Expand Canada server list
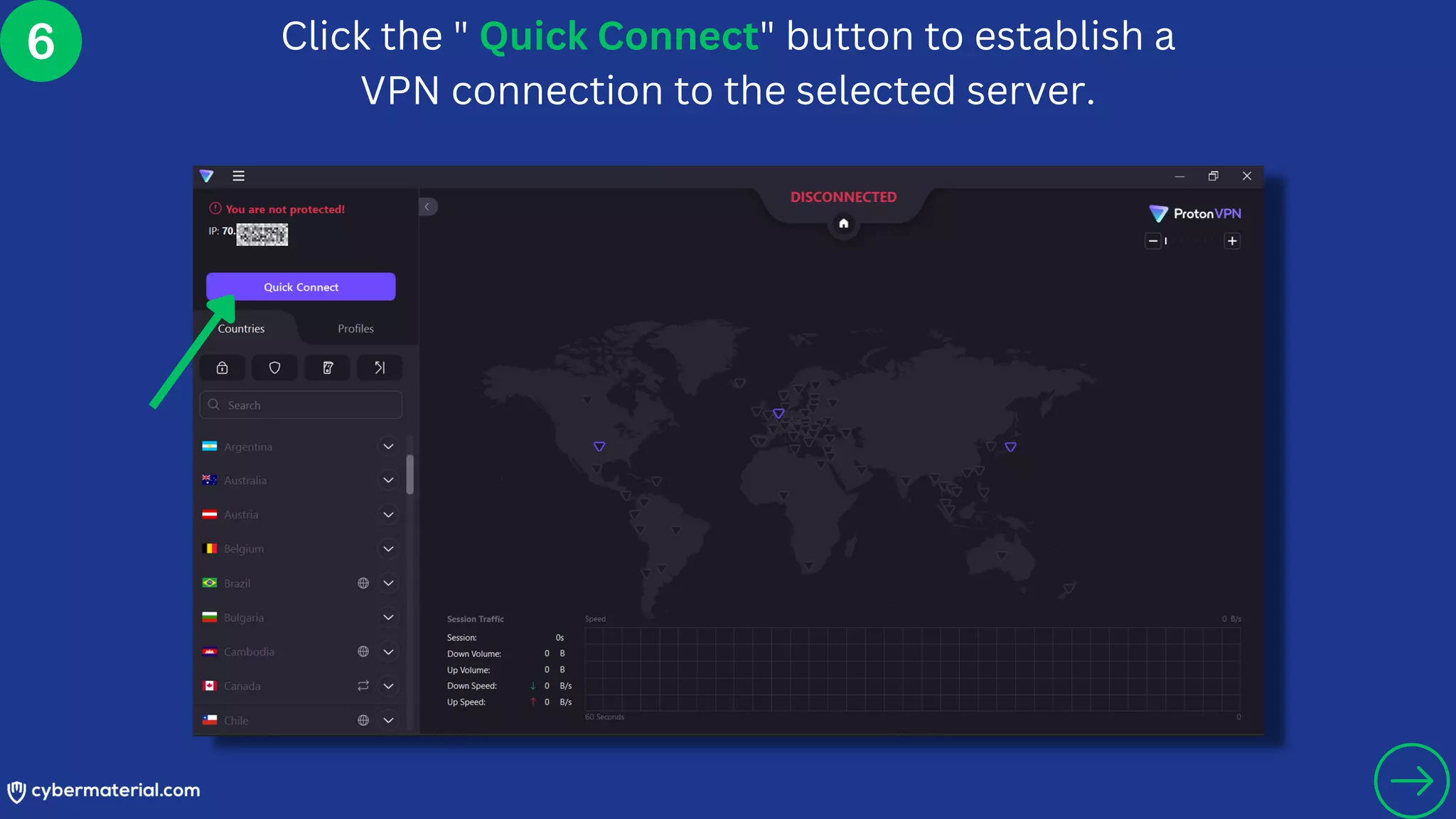The height and width of the screenshot is (819, 1456). 388,686
